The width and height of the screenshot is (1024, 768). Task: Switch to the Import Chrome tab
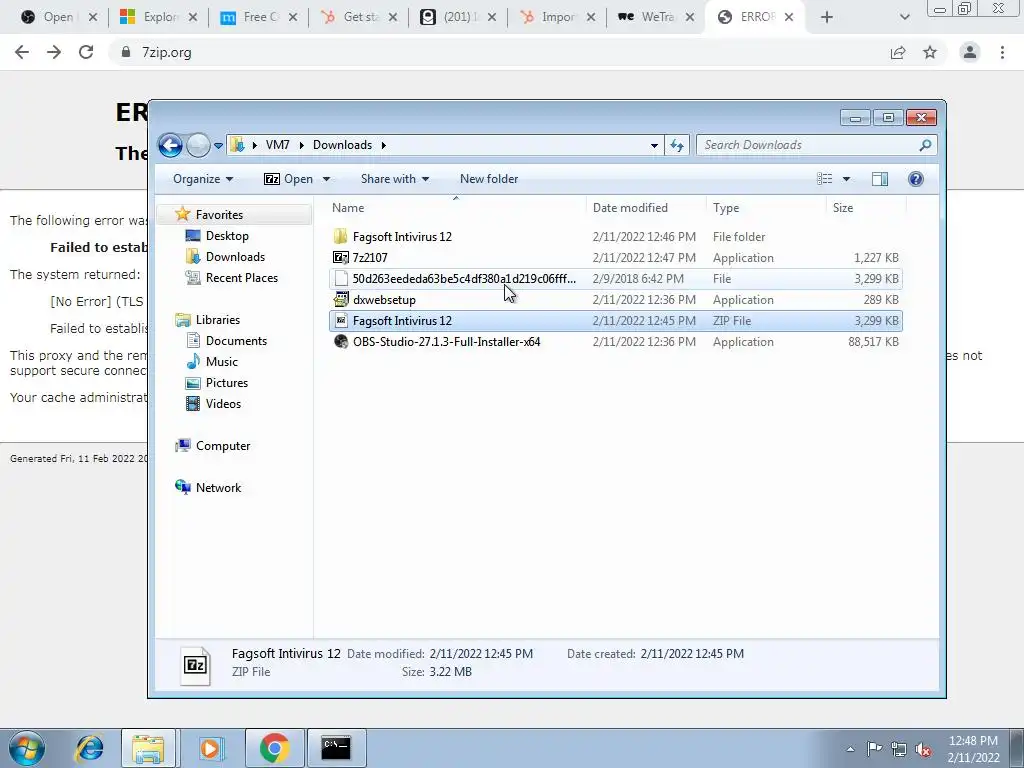556,17
